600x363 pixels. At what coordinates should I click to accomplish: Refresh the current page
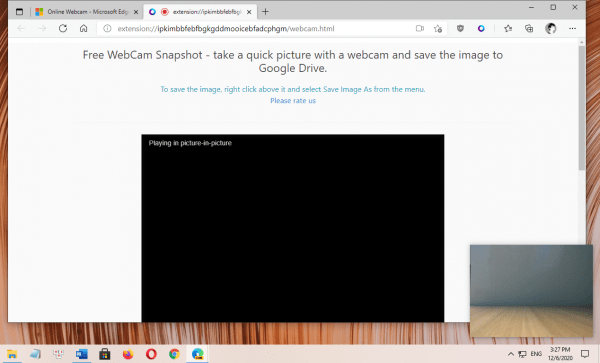63,28
